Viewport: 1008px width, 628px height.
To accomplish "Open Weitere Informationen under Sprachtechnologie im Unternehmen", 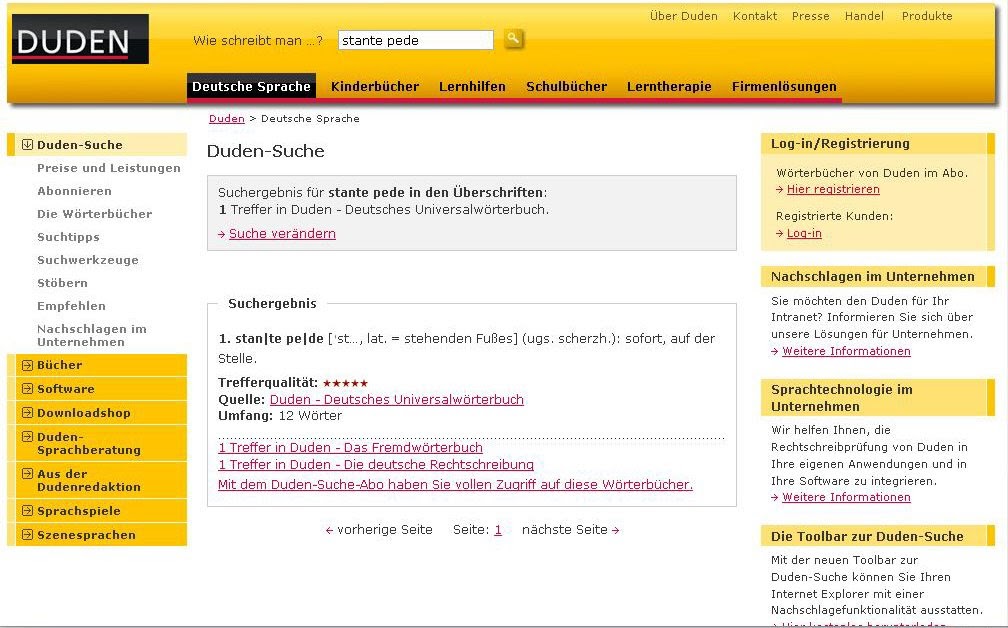I will [846, 497].
